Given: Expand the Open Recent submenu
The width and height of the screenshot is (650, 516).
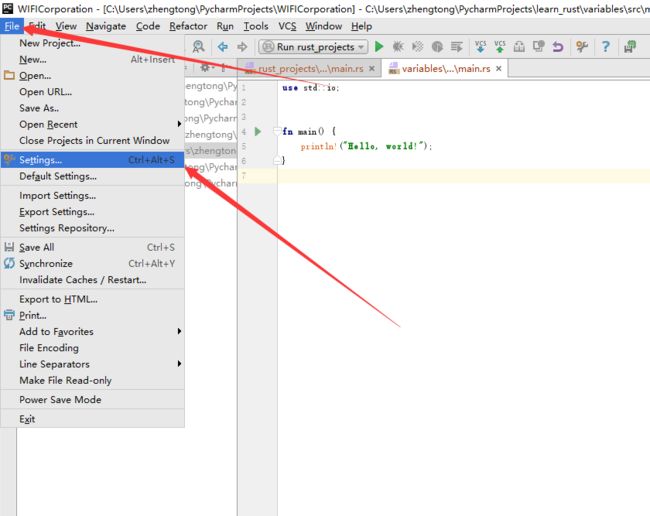Looking at the screenshot, I should pos(92,124).
